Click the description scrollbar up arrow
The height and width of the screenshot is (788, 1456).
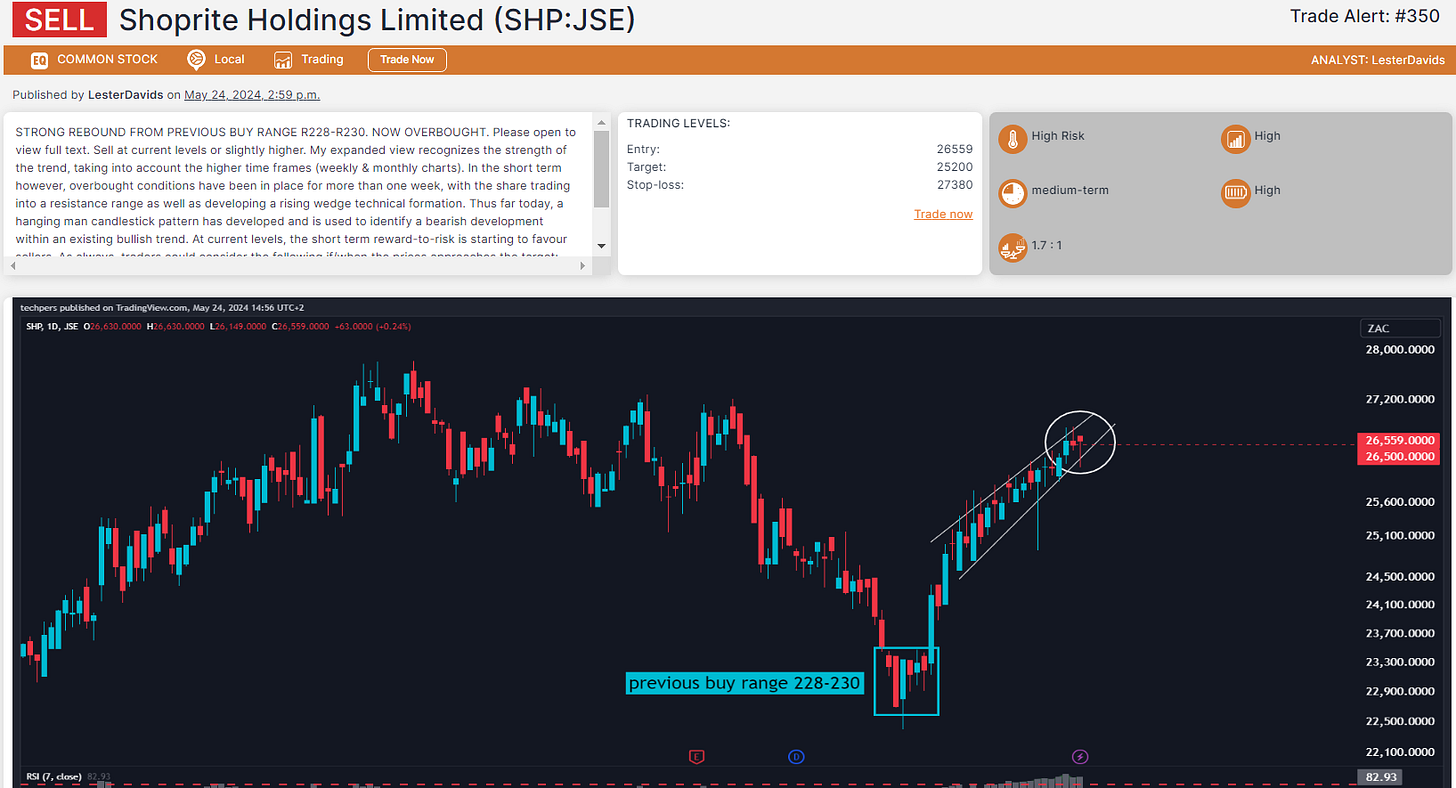coord(600,124)
